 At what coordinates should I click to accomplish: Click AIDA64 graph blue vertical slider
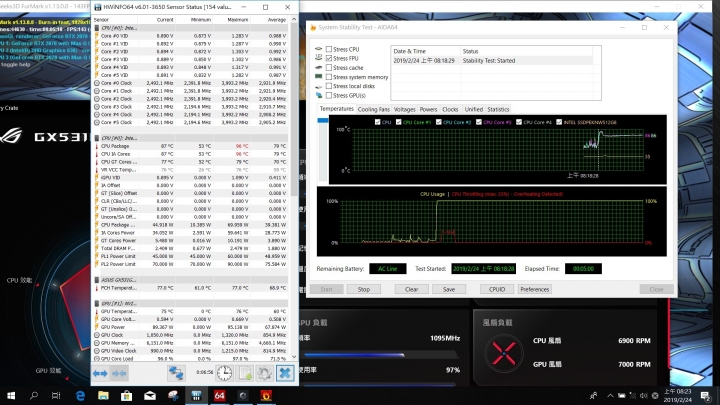(323, 120)
